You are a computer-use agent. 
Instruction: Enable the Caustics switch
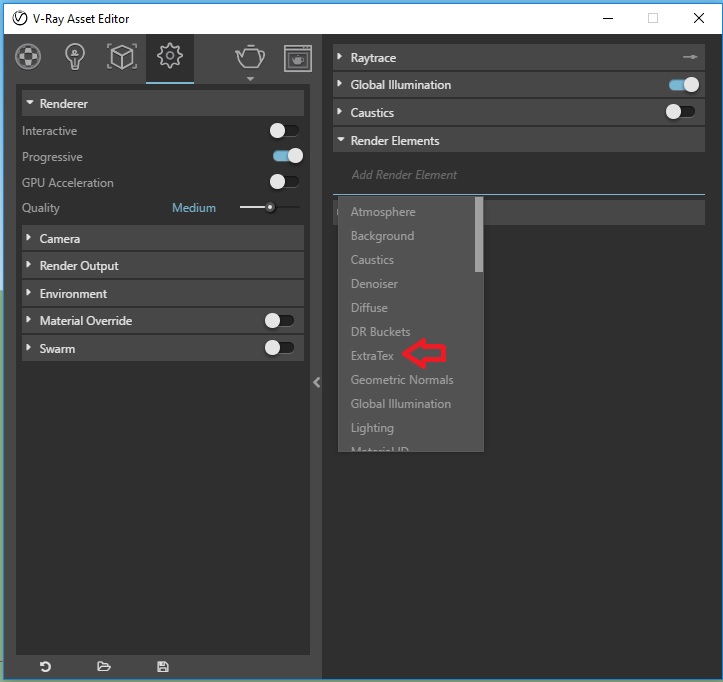click(x=680, y=112)
